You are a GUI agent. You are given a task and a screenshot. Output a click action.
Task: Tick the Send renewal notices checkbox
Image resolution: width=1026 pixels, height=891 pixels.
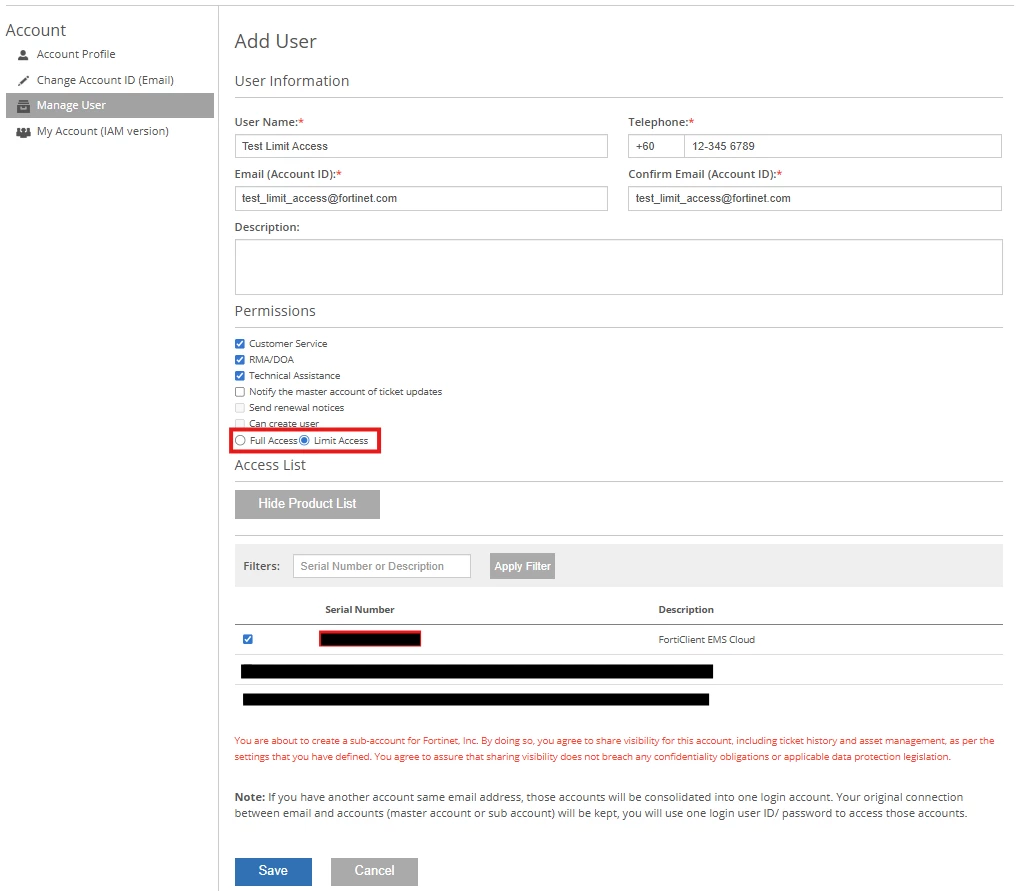(240, 408)
